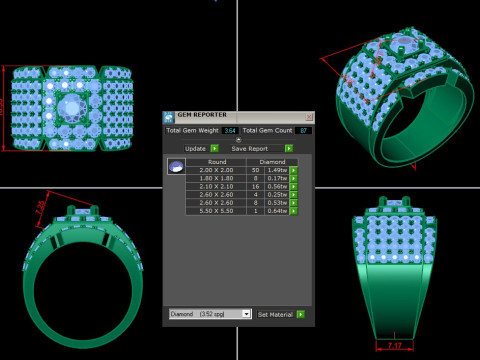The image size is (480, 360).
Task: Click the 1.49tw weight cell
Action: point(277,170)
